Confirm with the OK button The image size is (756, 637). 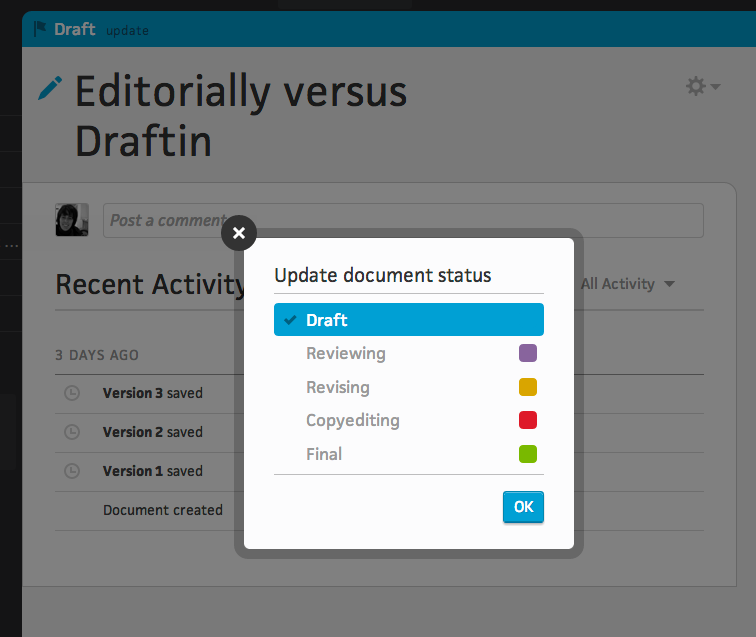click(x=523, y=507)
